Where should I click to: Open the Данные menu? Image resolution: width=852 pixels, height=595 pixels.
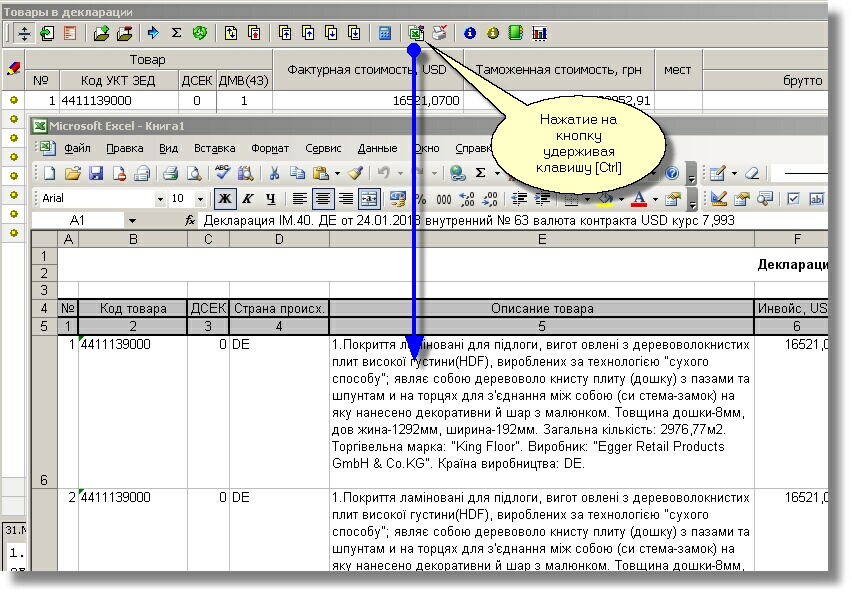pos(378,148)
